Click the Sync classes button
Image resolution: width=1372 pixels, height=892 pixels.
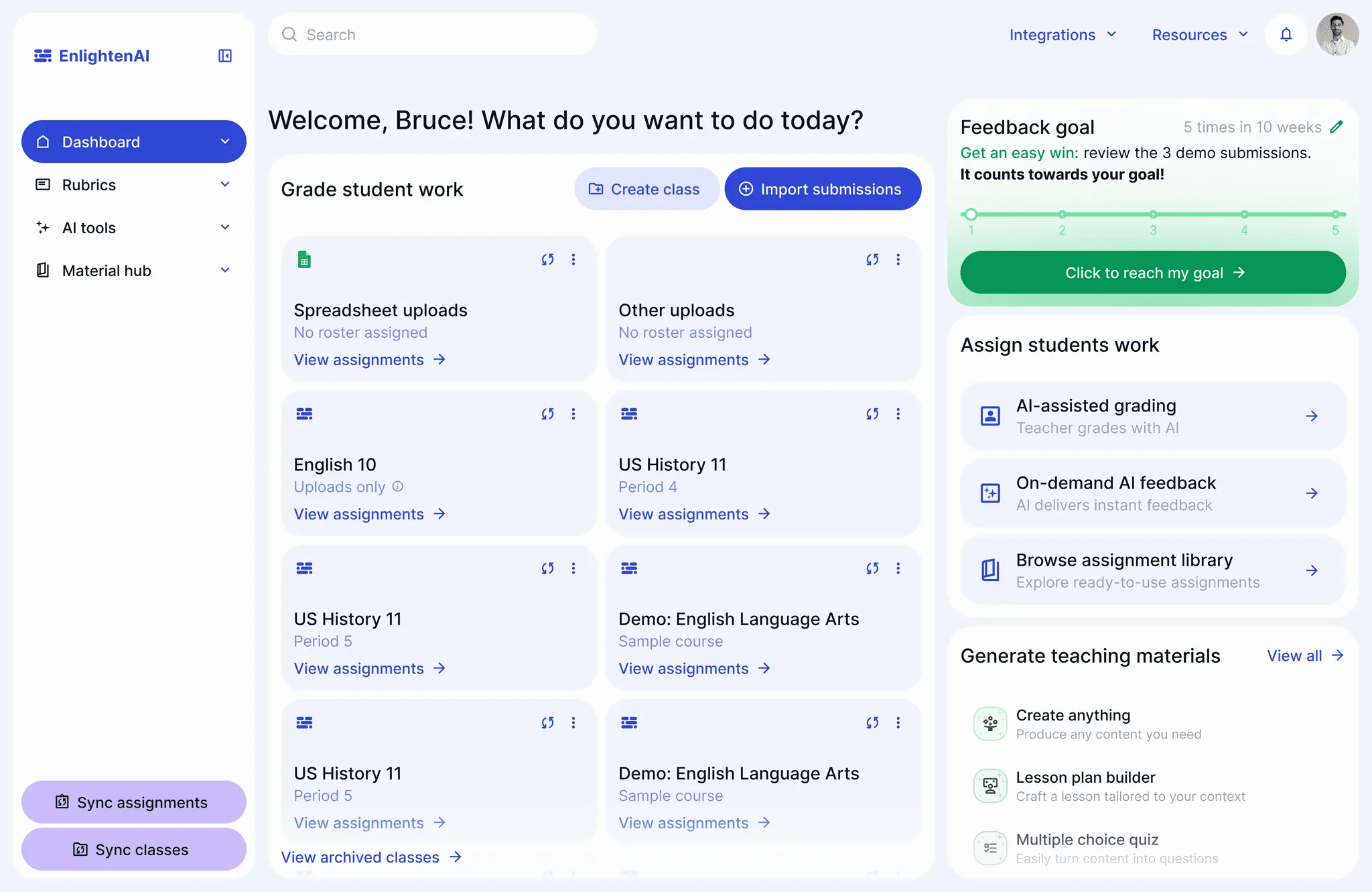134,849
